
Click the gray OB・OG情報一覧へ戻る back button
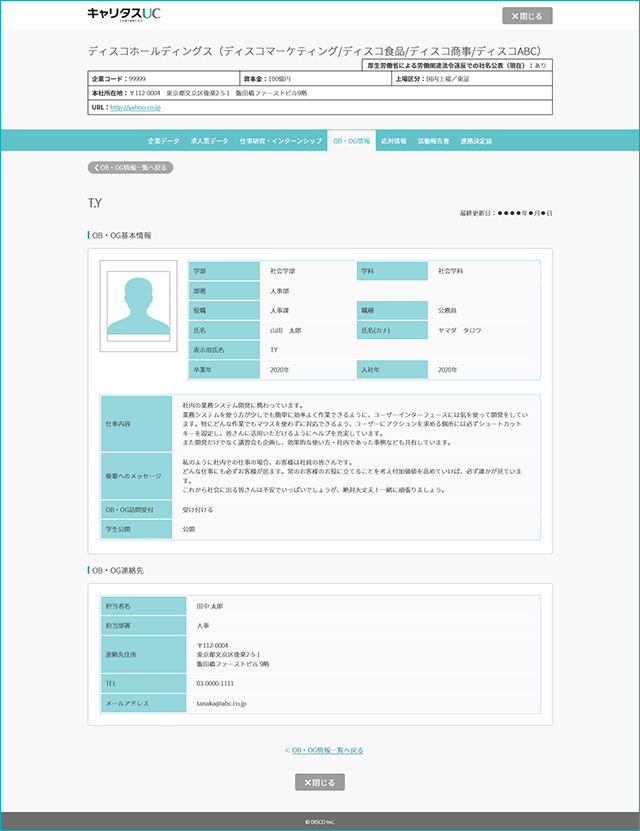[x=130, y=167]
